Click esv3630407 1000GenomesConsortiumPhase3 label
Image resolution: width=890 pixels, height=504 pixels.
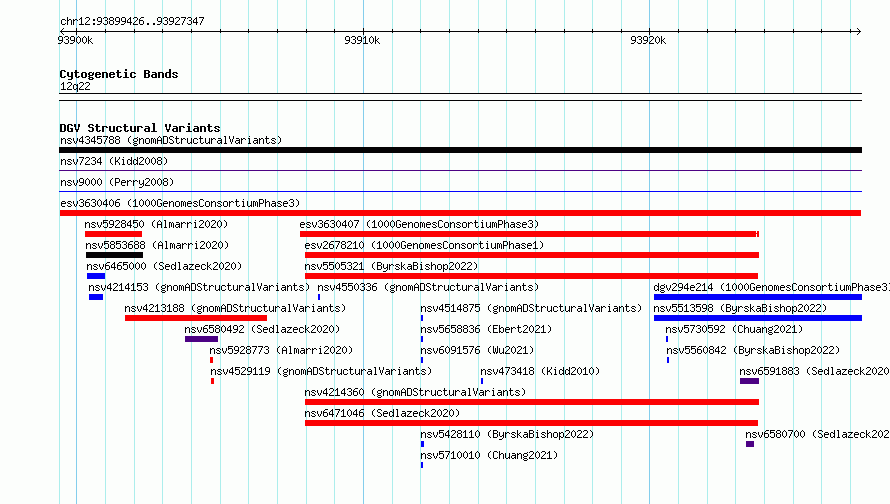click(x=419, y=224)
